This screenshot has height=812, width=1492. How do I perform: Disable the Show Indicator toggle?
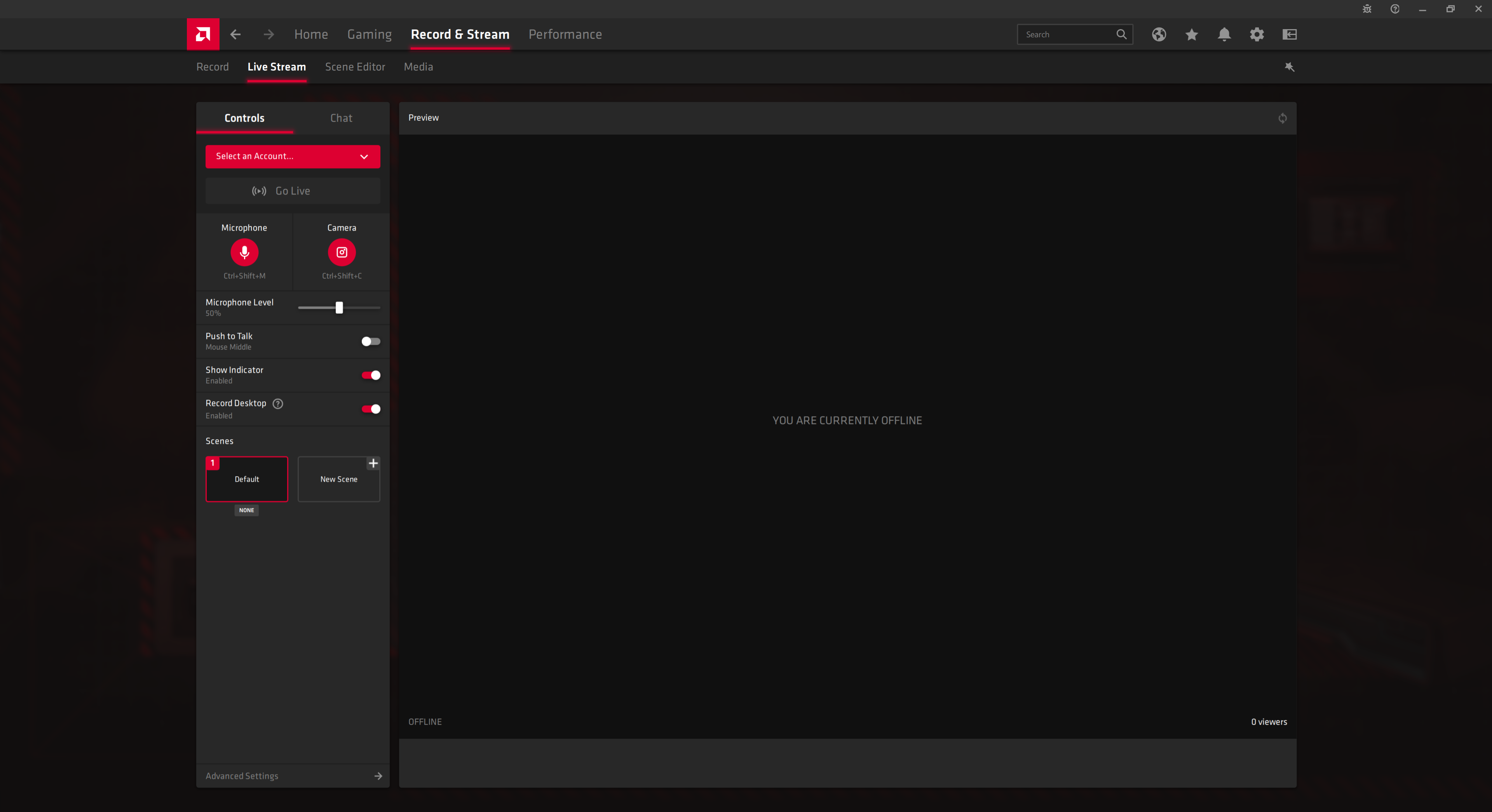pyautogui.click(x=371, y=375)
